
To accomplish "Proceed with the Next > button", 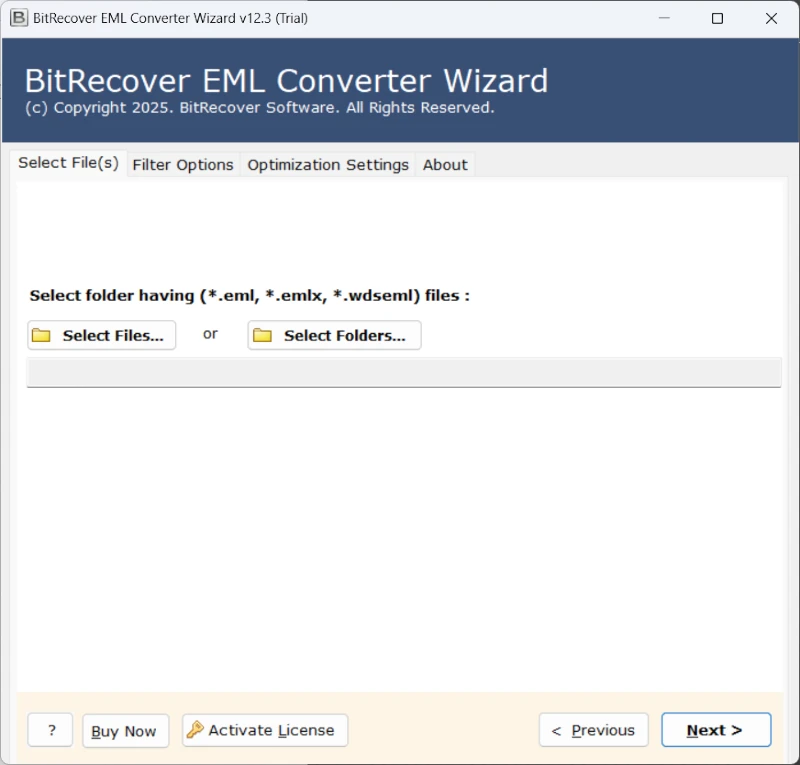I will [716, 730].
